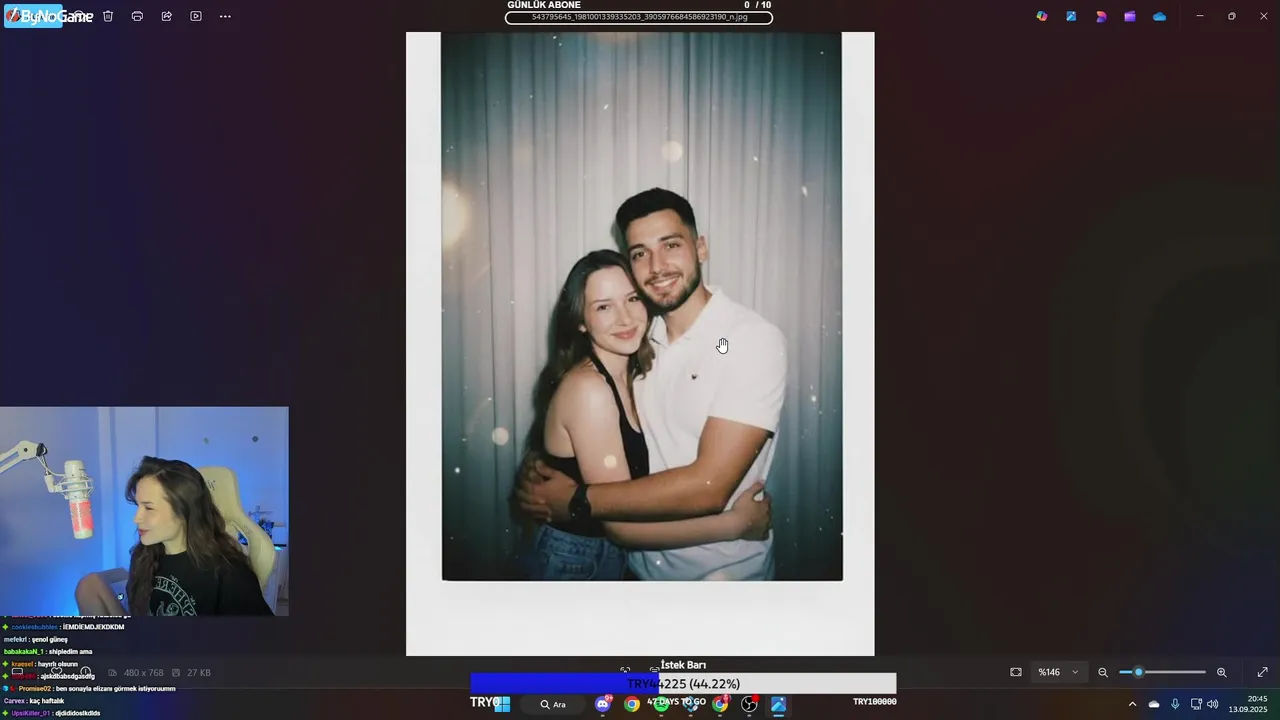This screenshot has height=720, width=1280.
Task: Show hidden system tray icons chevron
Action: (1132, 704)
